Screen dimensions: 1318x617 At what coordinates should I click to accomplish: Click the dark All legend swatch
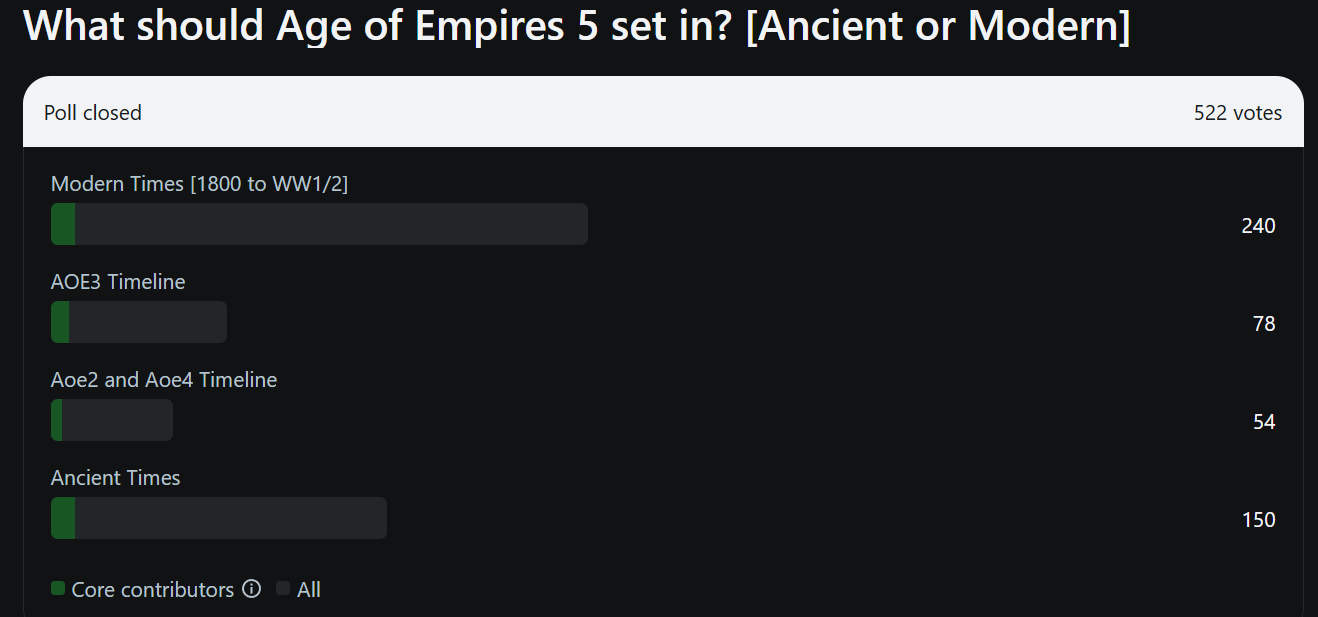(x=283, y=589)
